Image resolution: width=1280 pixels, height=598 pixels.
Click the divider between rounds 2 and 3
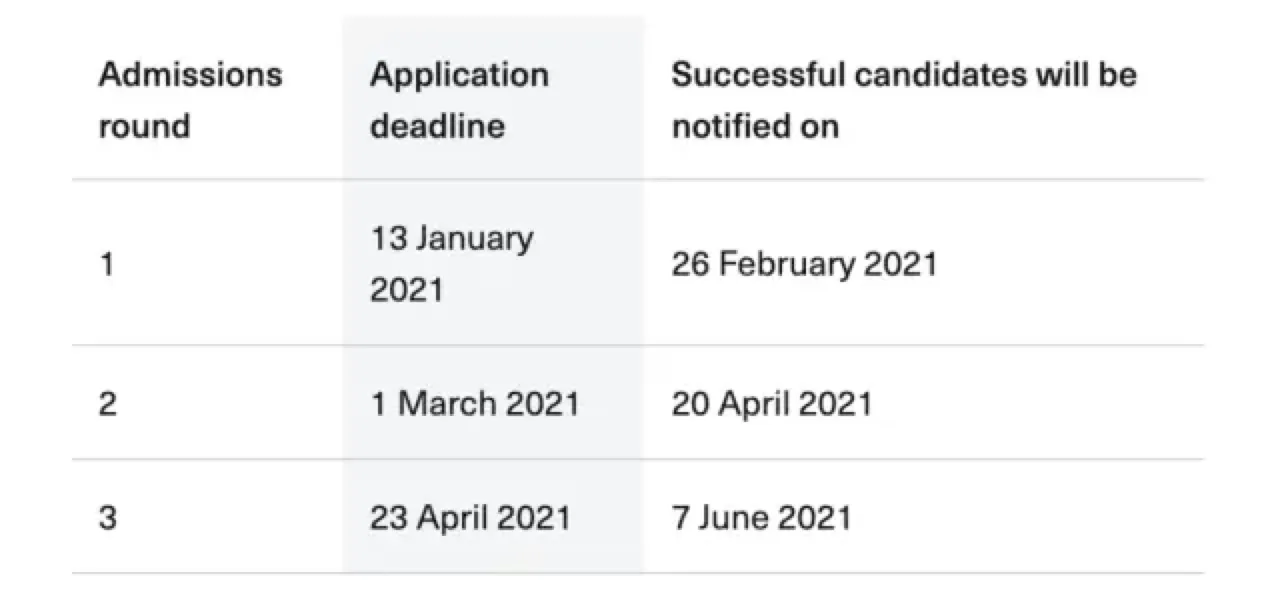pos(638,460)
